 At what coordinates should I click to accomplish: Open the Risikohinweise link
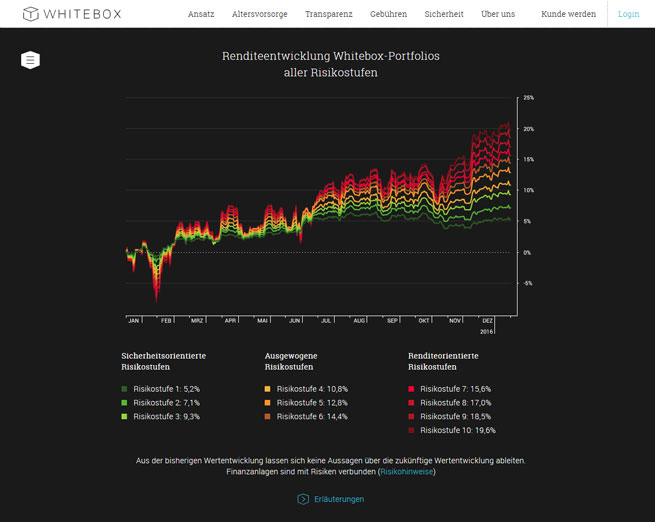[406, 471]
